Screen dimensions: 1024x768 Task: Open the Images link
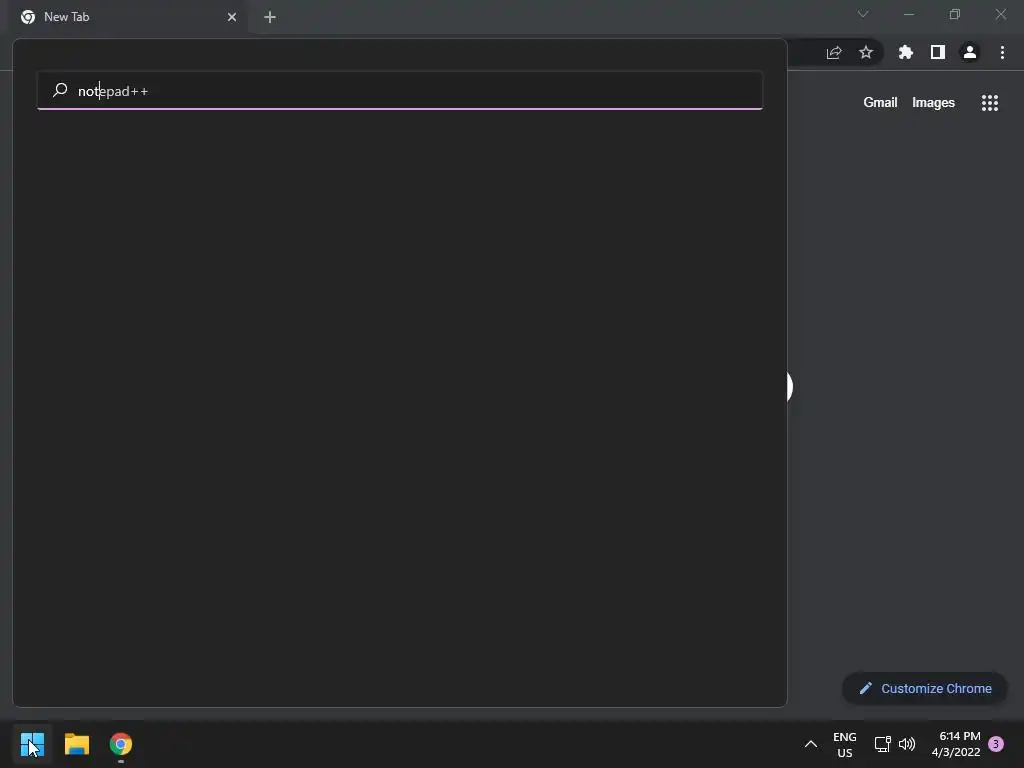click(x=933, y=103)
